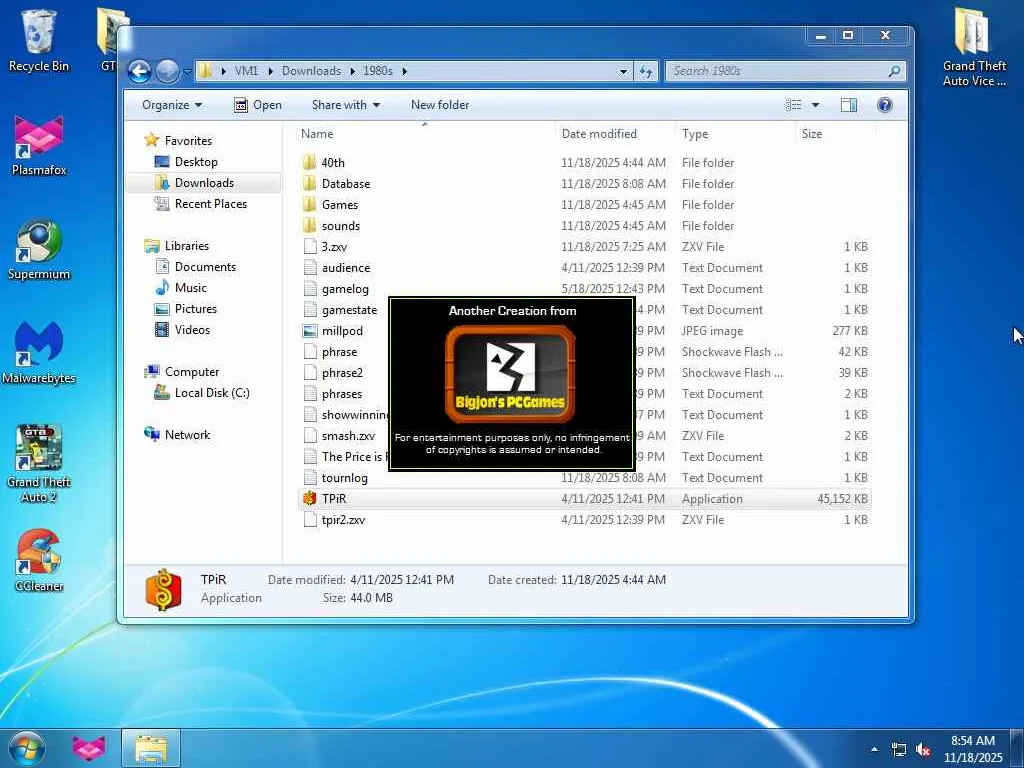This screenshot has height=768, width=1024.
Task: Select Libraries in navigation pane
Action: pos(187,246)
